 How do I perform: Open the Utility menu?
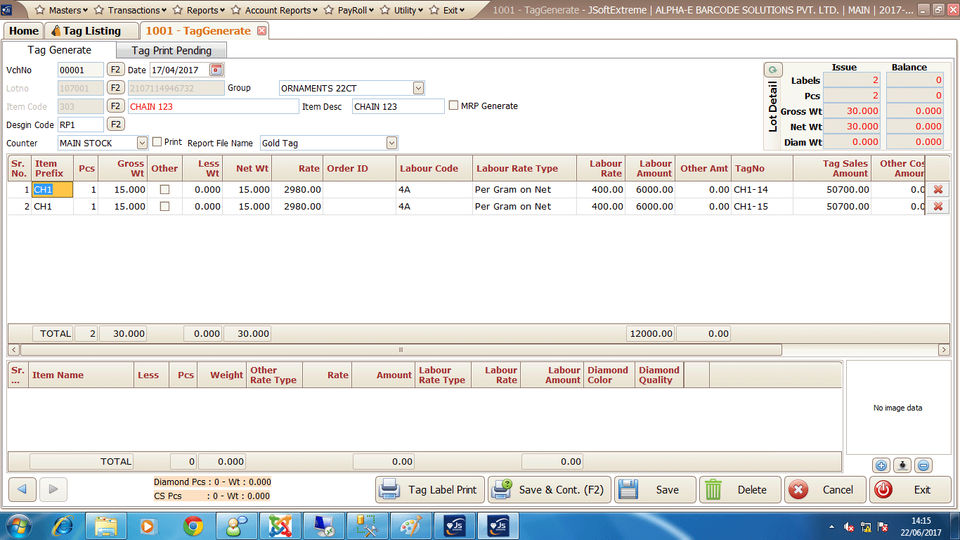pyautogui.click(x=402, y=10)
